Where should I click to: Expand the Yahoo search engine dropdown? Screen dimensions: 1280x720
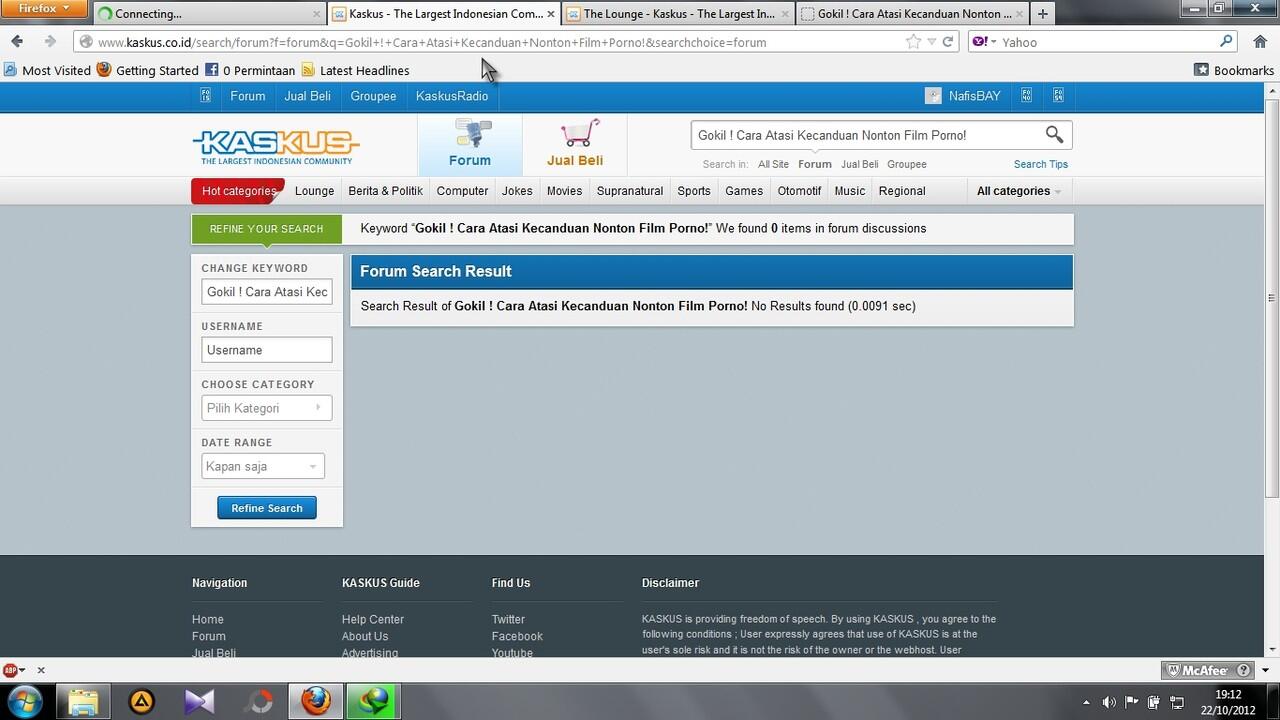point(983,42)
